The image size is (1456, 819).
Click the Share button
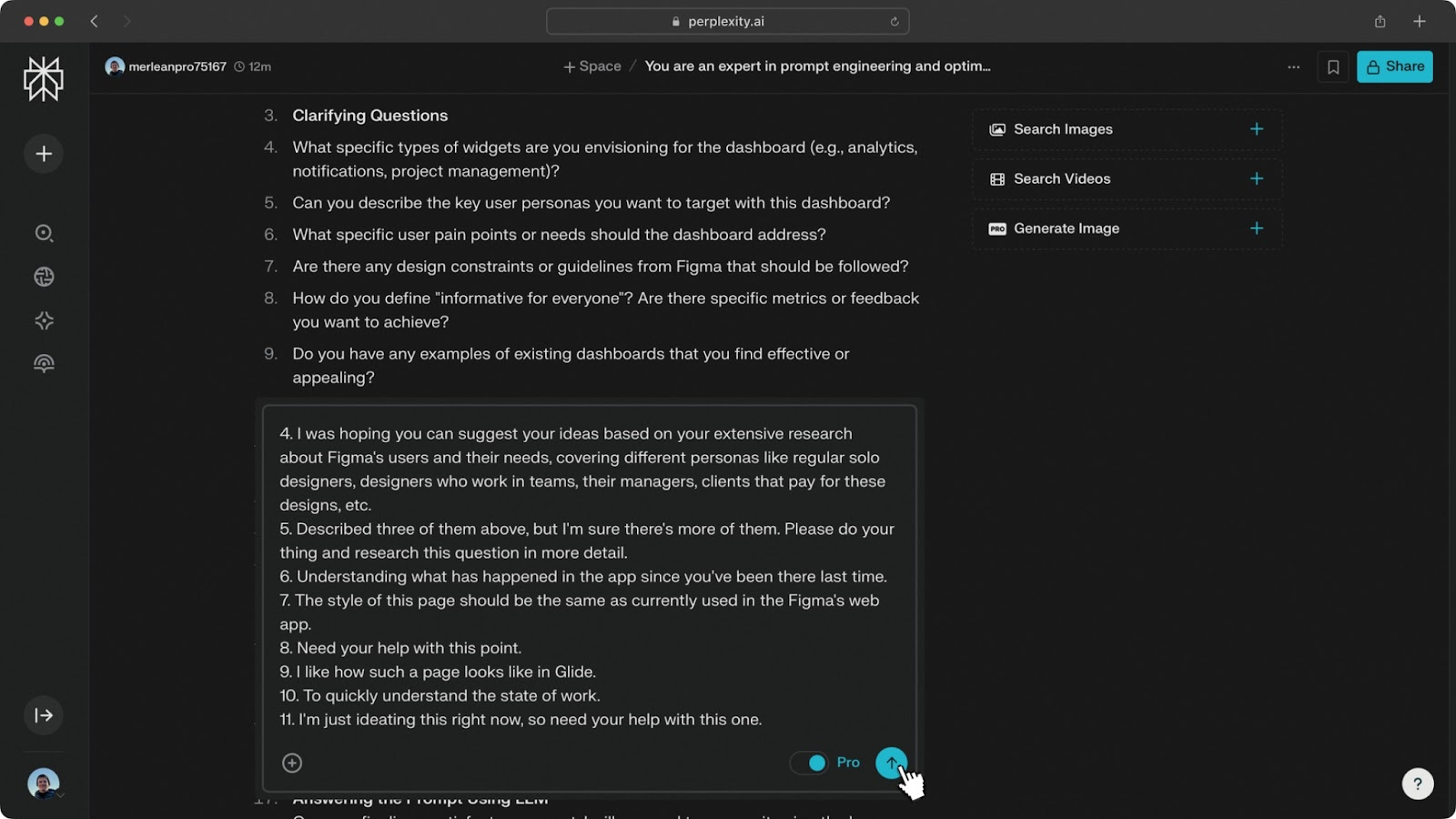[x=1394, y=66]
